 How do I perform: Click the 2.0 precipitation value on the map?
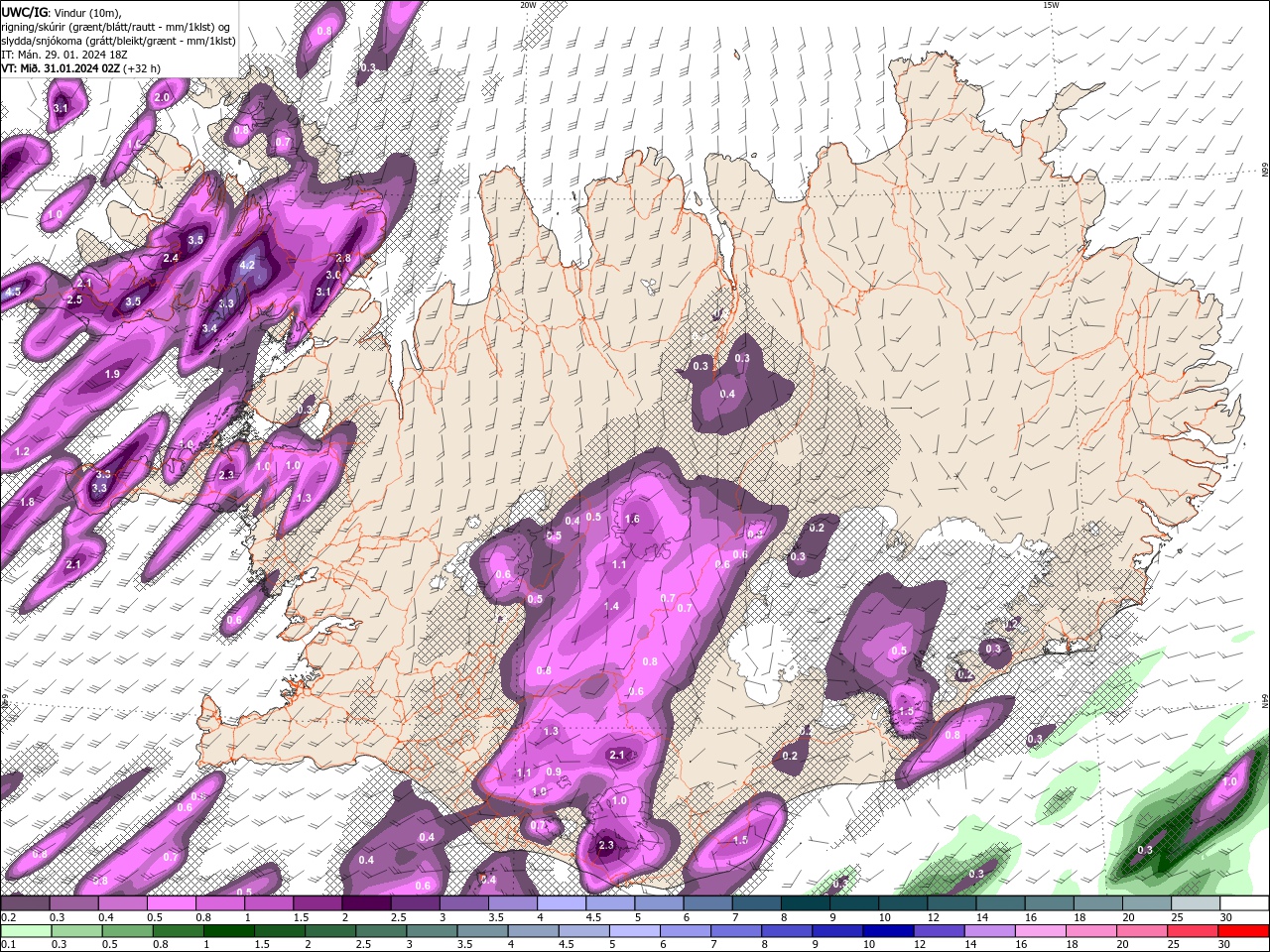(162, 97)
